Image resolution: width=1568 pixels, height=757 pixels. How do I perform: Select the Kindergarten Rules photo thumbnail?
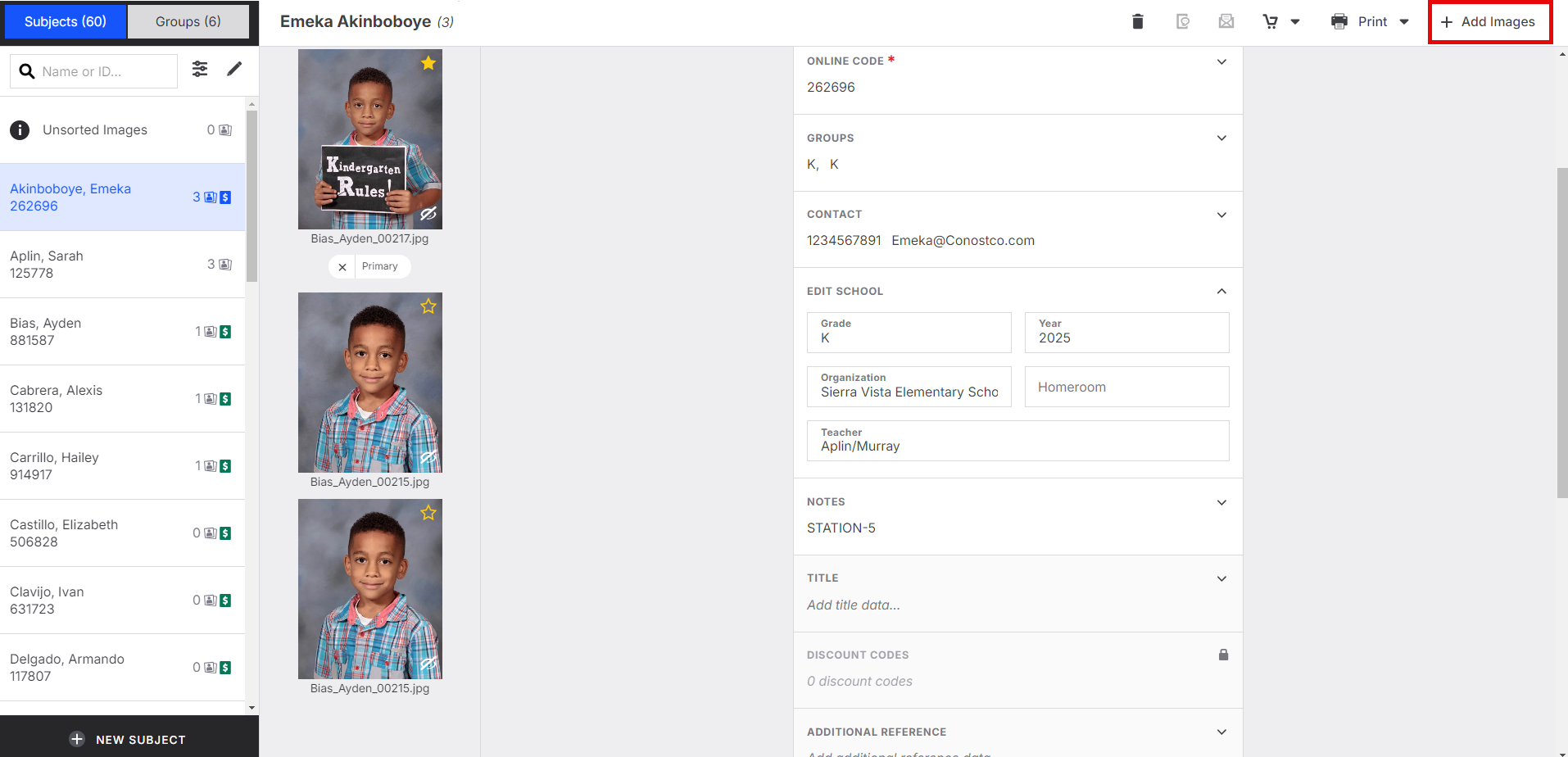pos(369,139)
